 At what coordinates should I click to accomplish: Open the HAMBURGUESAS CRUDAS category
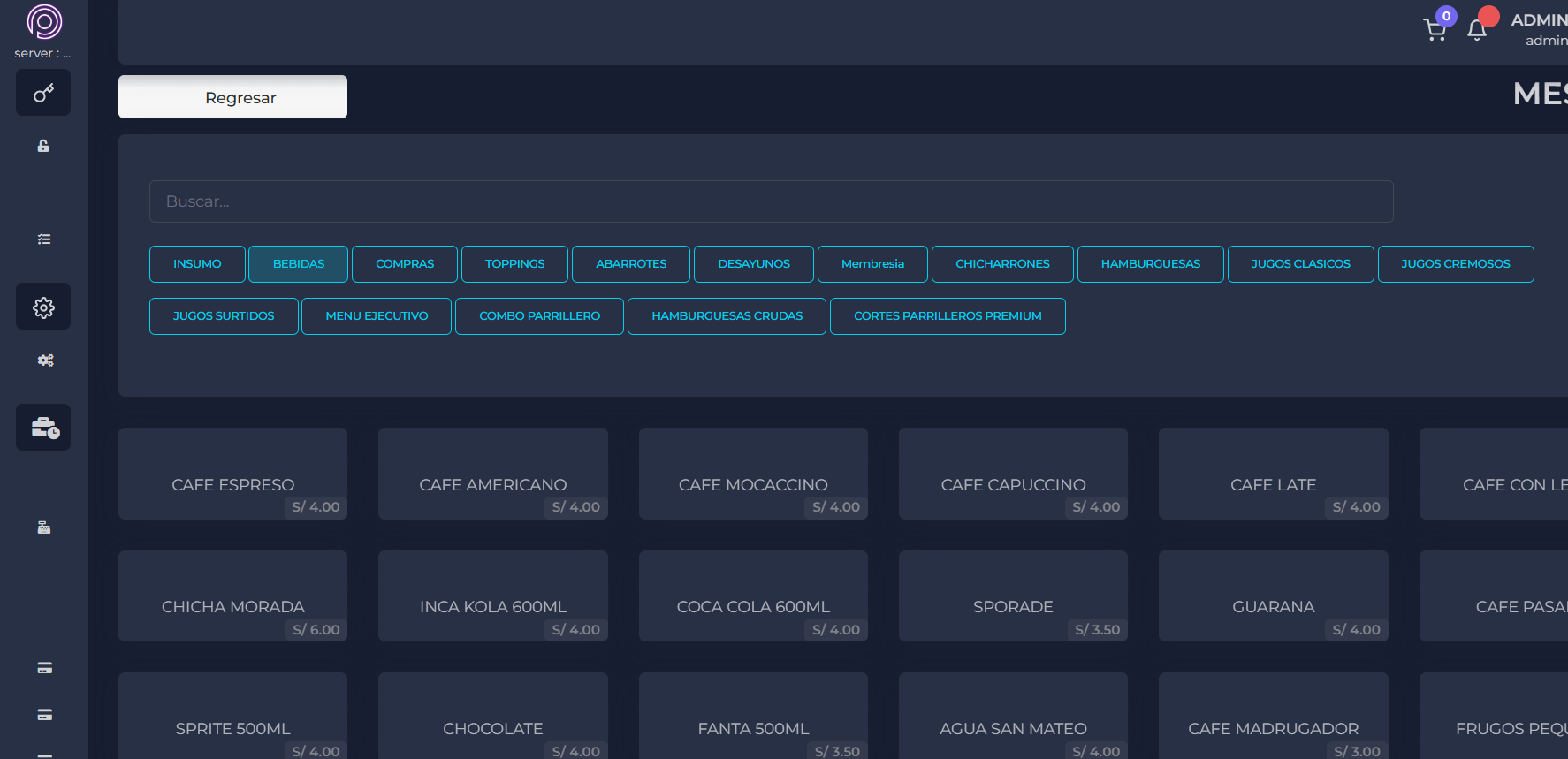point(727,316)
